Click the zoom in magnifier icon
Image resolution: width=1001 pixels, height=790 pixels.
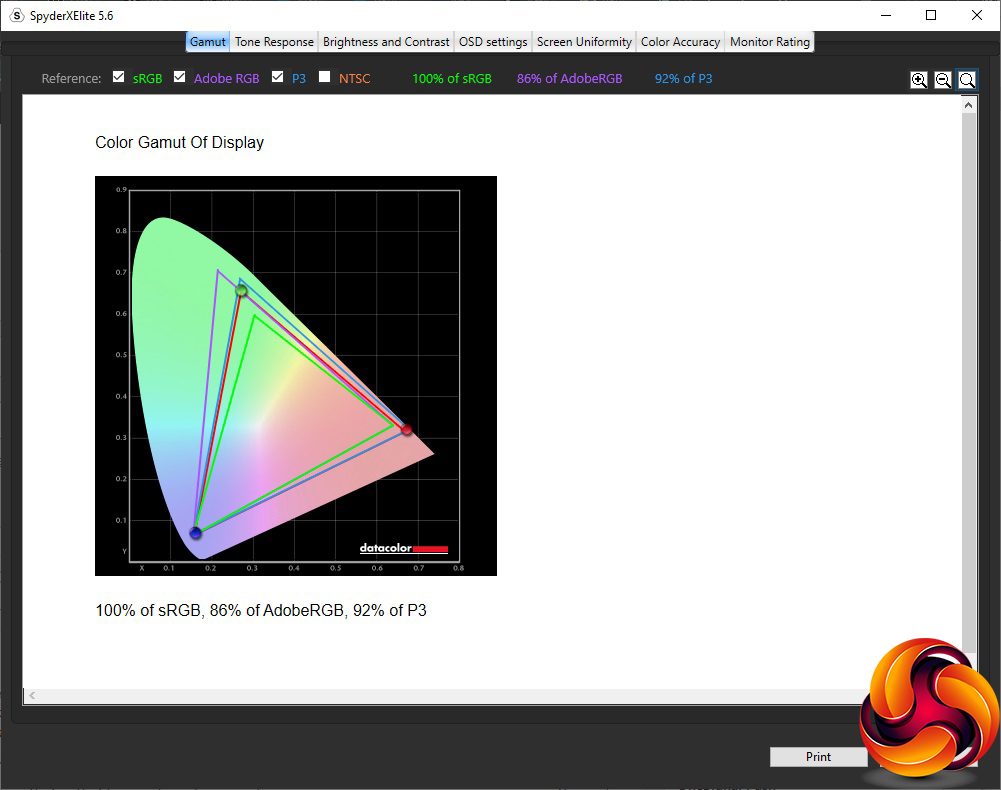point(919,80)
